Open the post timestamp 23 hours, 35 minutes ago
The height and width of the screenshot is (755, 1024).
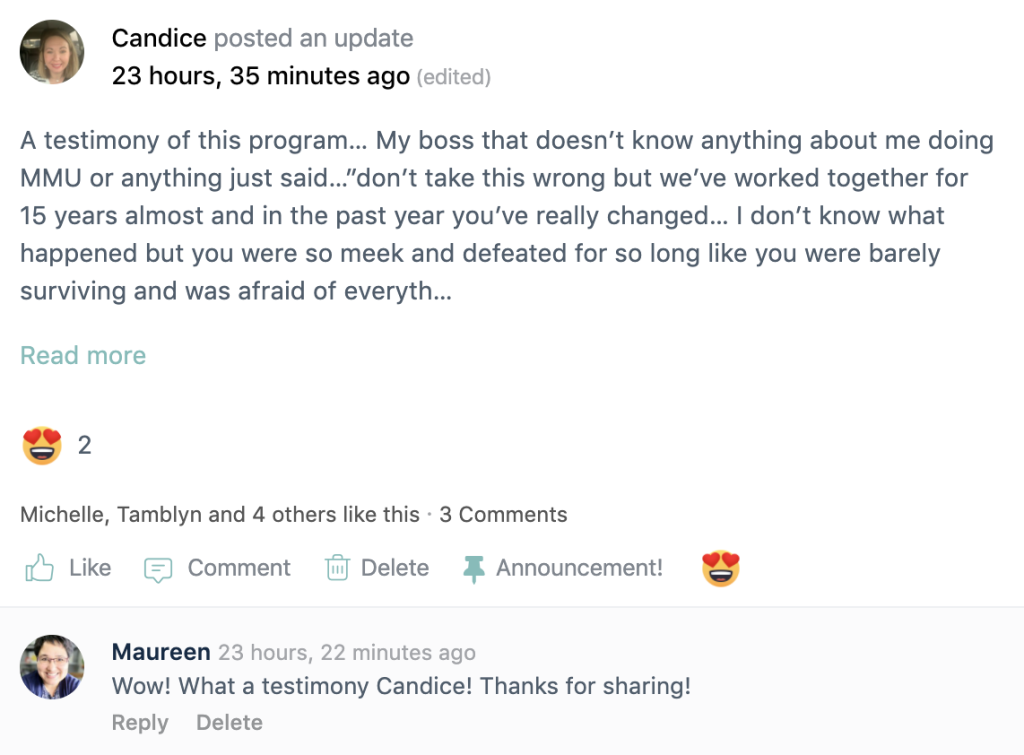(x=260, y=76)
